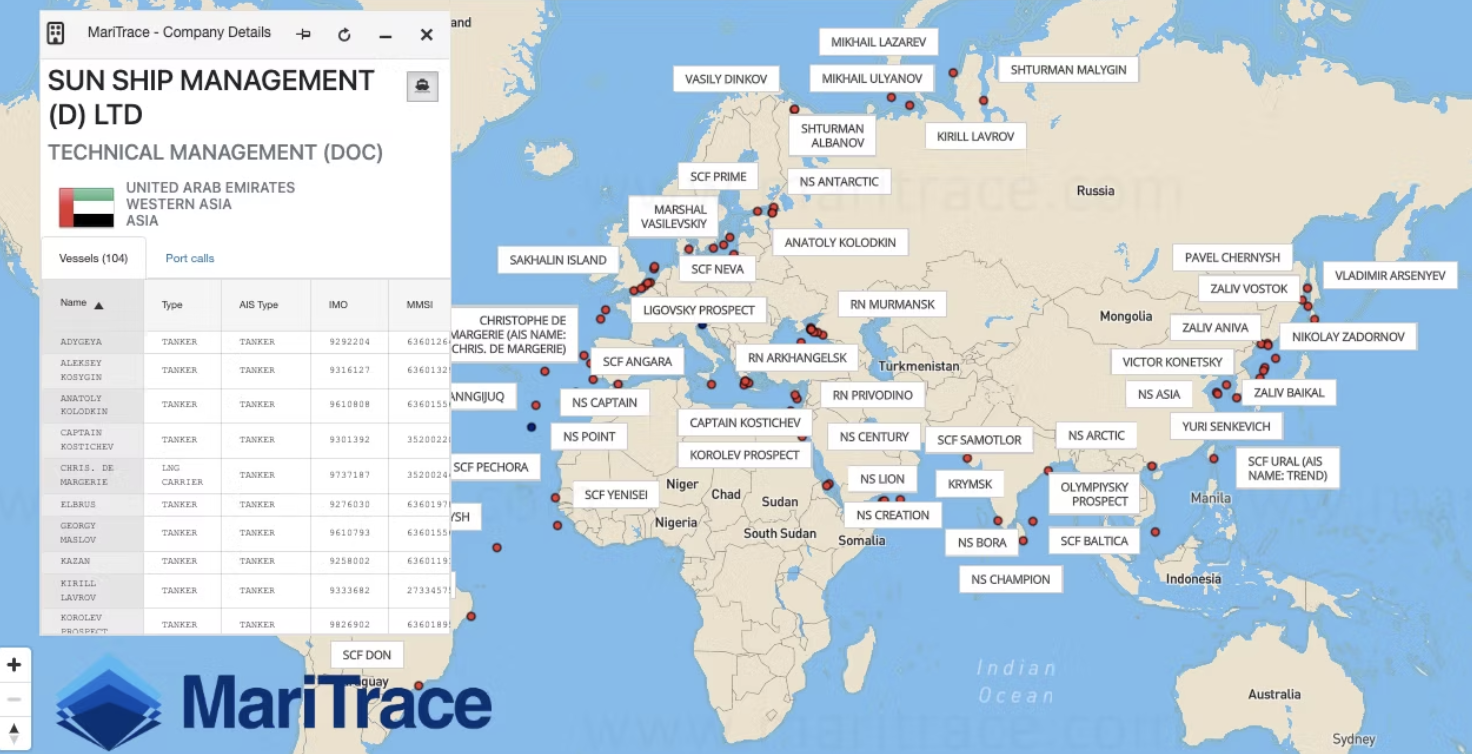Click the SCF URAL (AIS NAME: TREND) label
1472x754 pixels.
[1287, 468]
